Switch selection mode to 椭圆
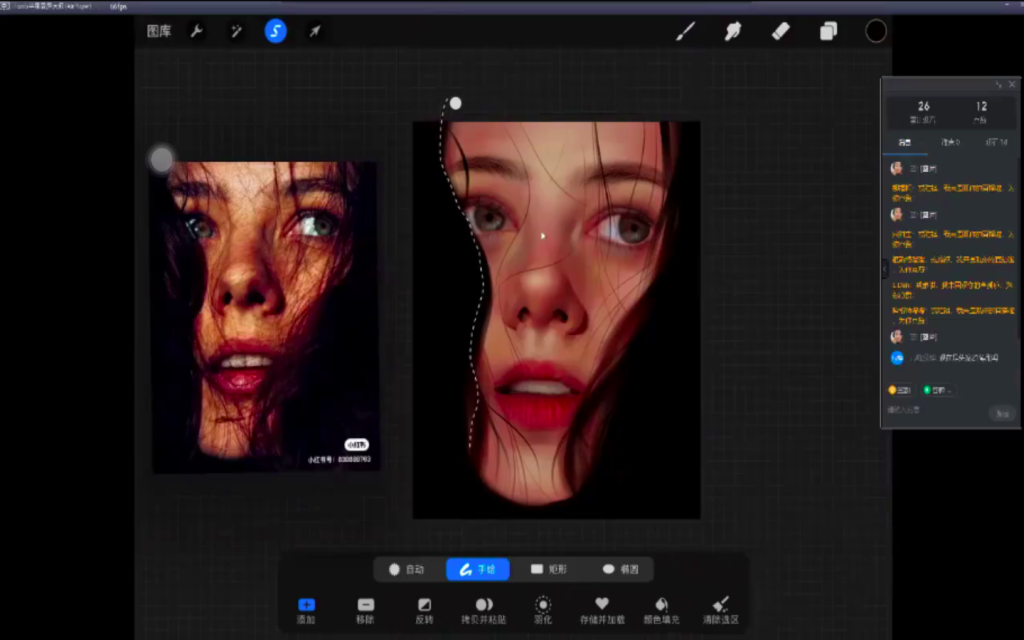Viewport: 1024px width, 640px height. 620,569
